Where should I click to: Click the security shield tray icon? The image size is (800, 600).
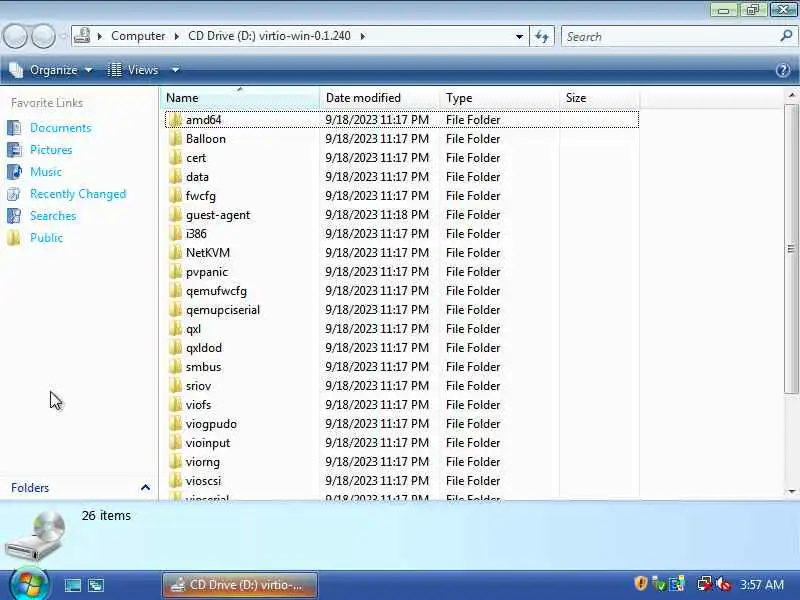tap(641, 583)
